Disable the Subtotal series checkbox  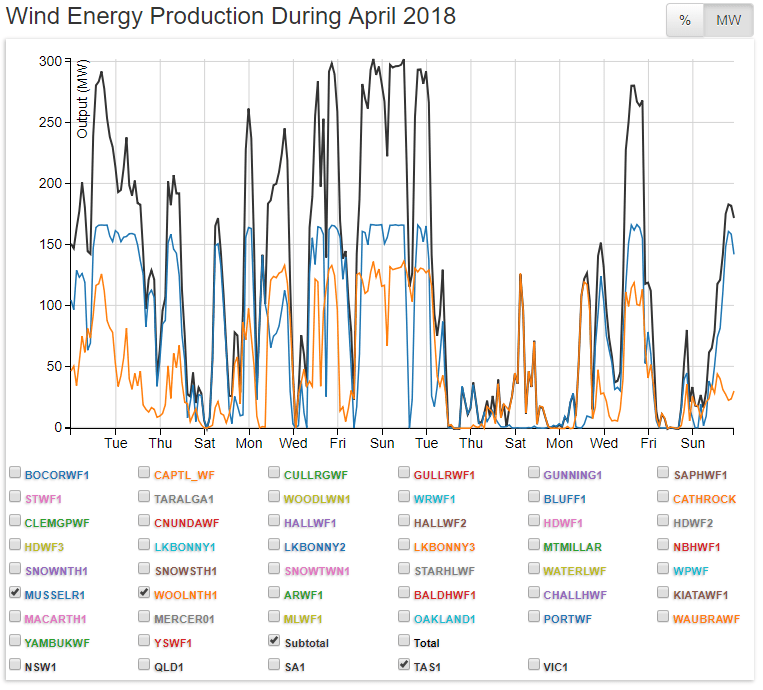275,641
